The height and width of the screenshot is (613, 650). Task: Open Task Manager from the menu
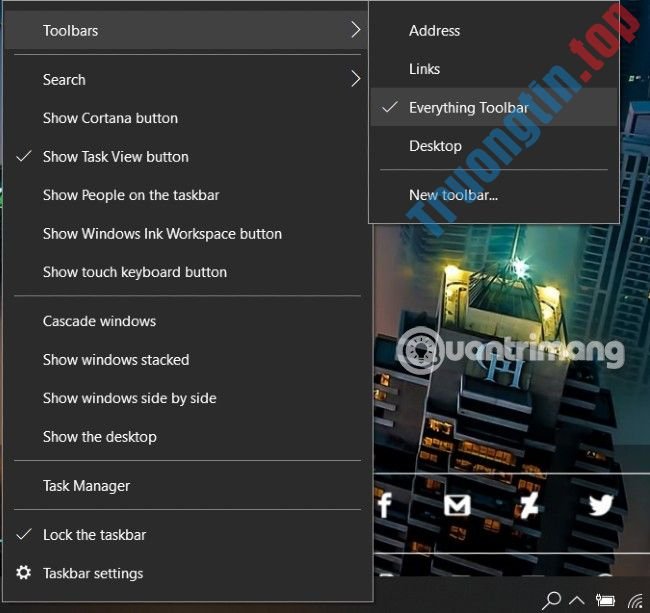tap(187, 486)
